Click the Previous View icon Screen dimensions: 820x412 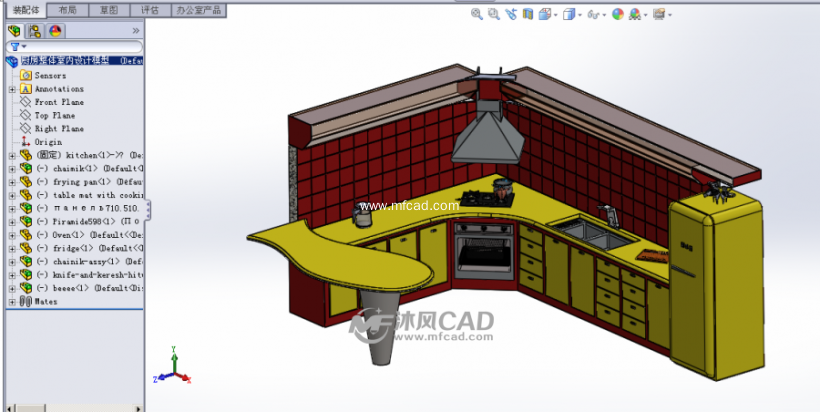click(x=510, y=14)
